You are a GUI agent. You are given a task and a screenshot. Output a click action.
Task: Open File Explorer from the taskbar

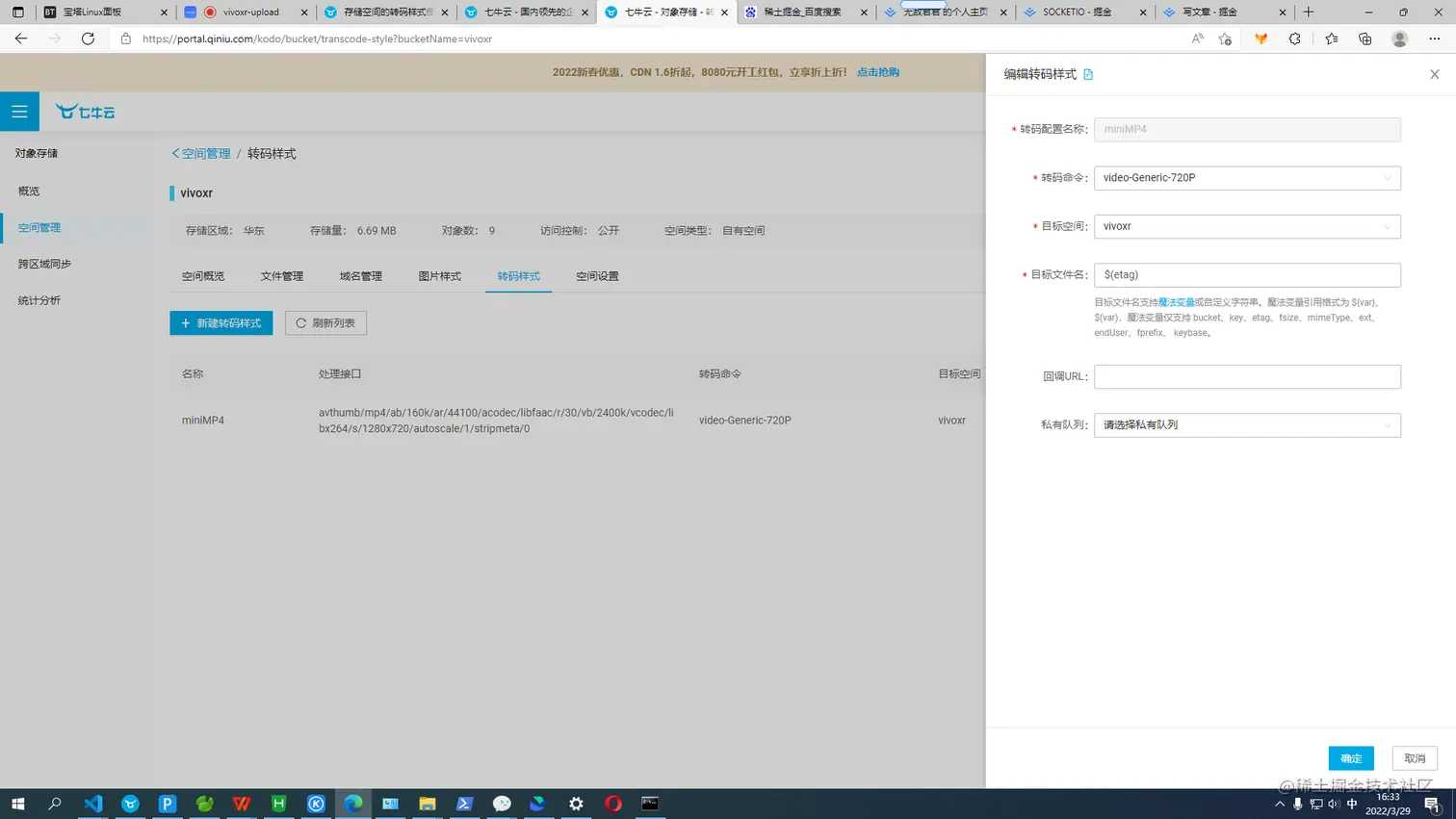[x=428, y=804]
